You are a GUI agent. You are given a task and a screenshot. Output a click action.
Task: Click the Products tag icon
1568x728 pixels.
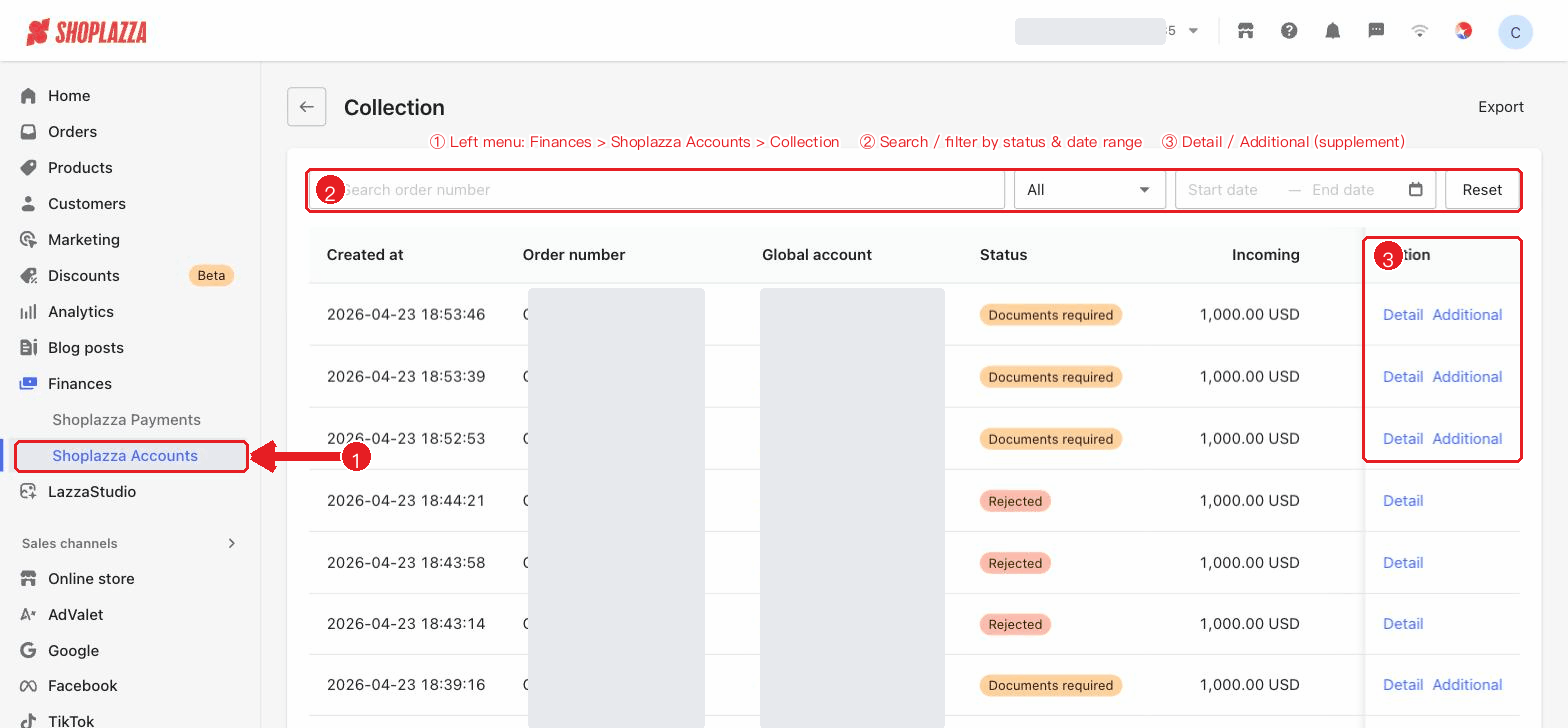coord(29,168)
